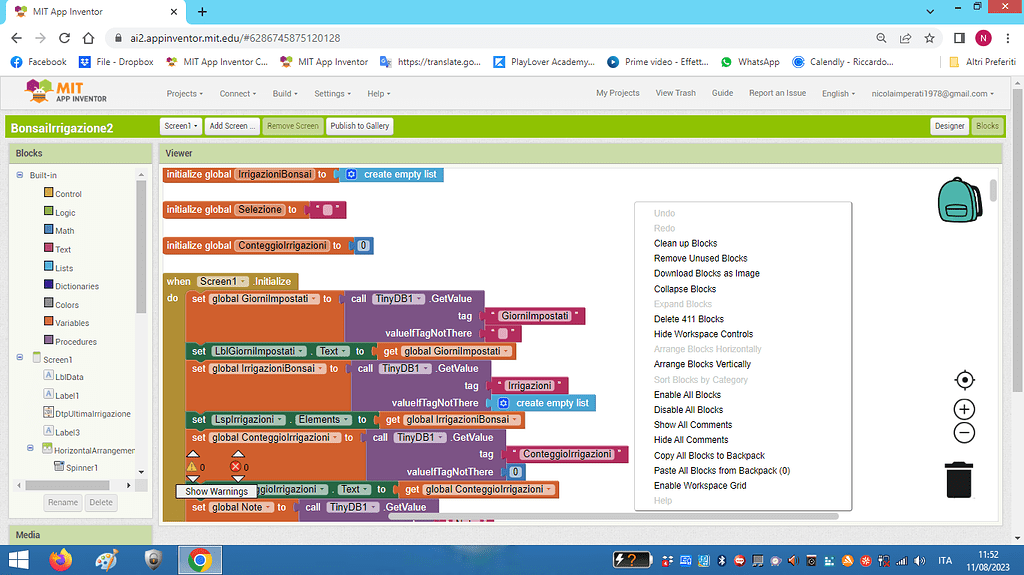Screen dimensions: 1024x575
Task: Collapse the Screen1 tree node
Action: click(x=20, y=357)
